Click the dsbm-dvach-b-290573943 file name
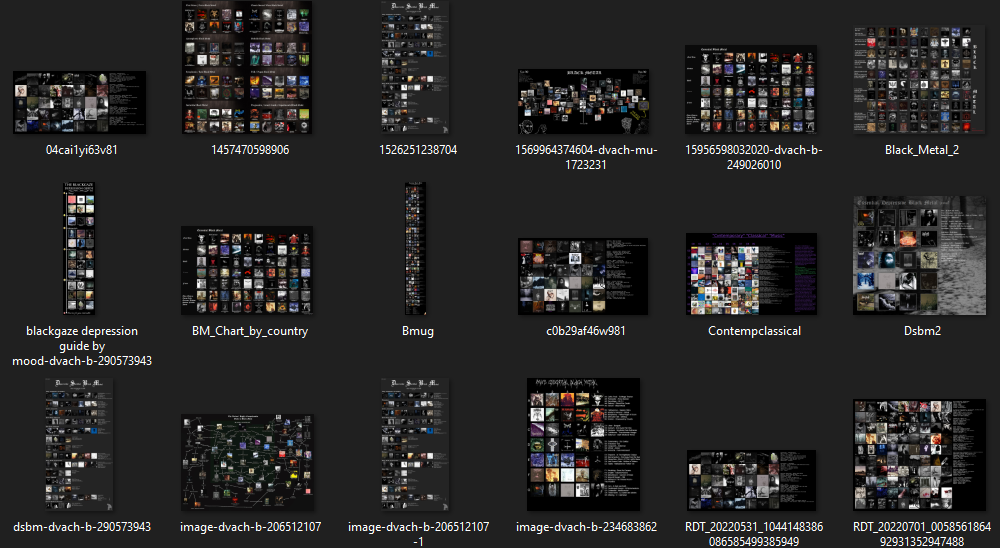Image resolution: width=1000 pixels, height=548 pixels. [82, 527]
